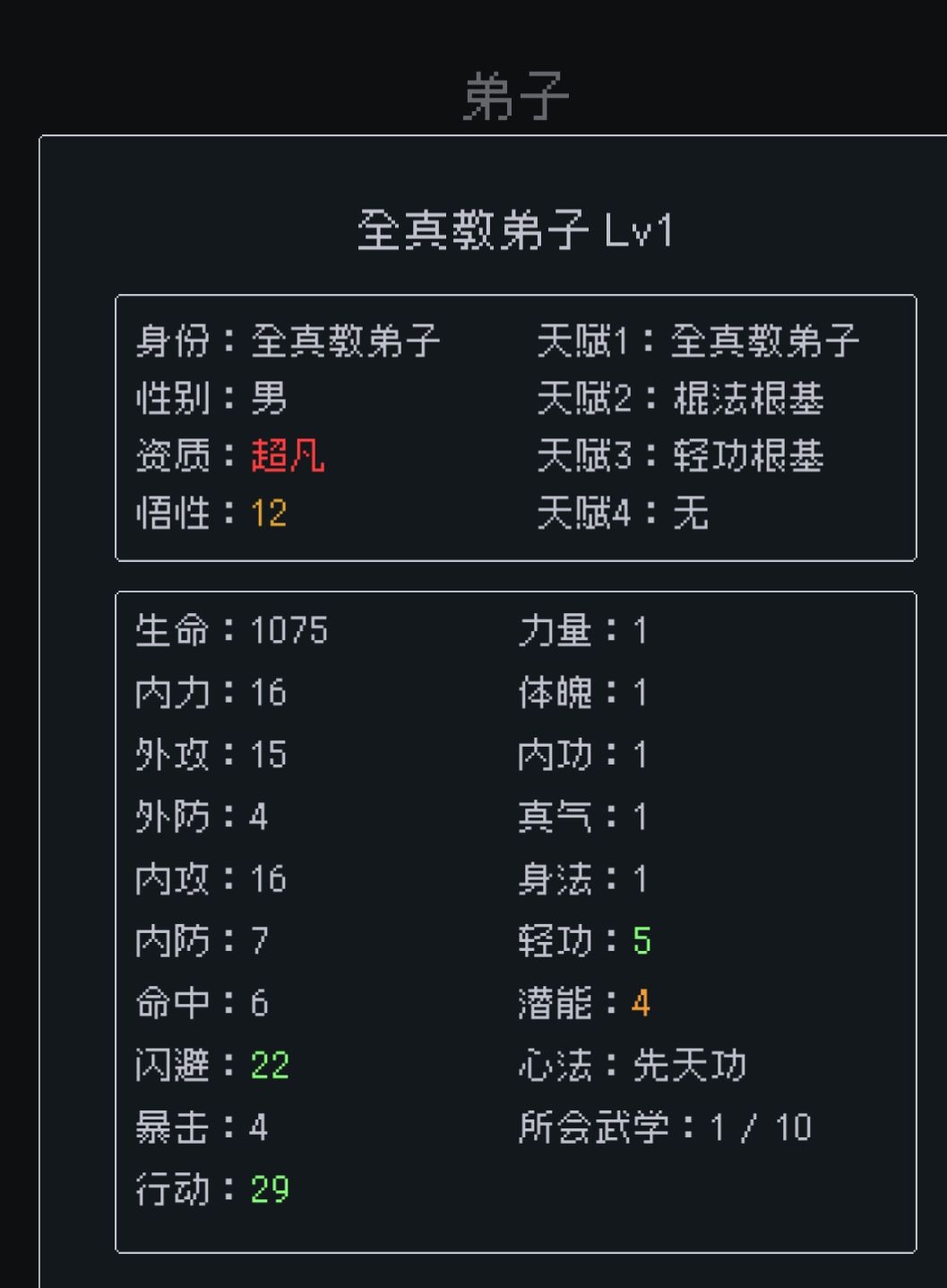947x1288 pixels.
Task: Click the 力量 attribute row
Action: (x=582, y=630)
